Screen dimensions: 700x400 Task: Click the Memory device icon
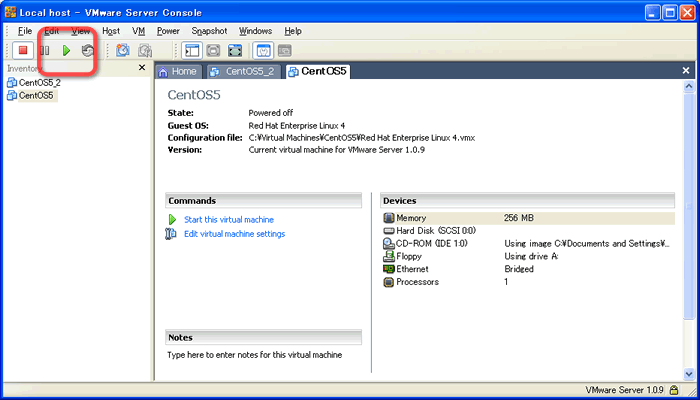tap(389, 218)
